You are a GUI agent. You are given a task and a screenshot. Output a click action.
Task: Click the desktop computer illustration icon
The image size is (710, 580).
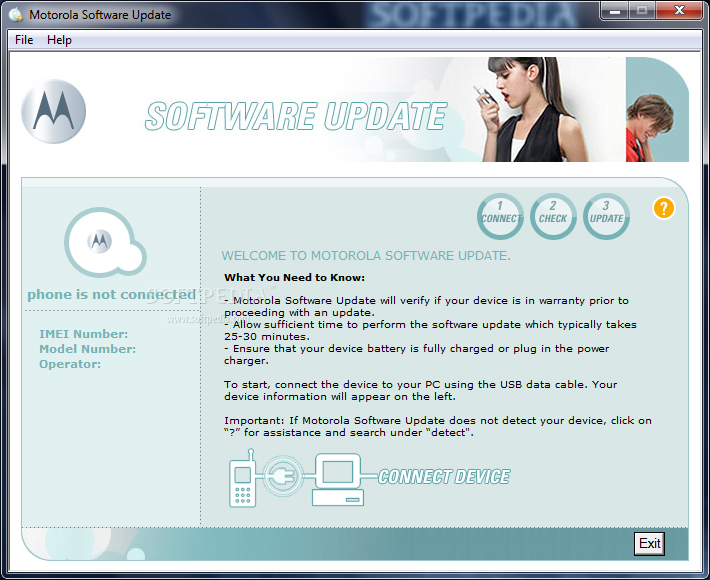pyautogui.click(x=338, y=479)
